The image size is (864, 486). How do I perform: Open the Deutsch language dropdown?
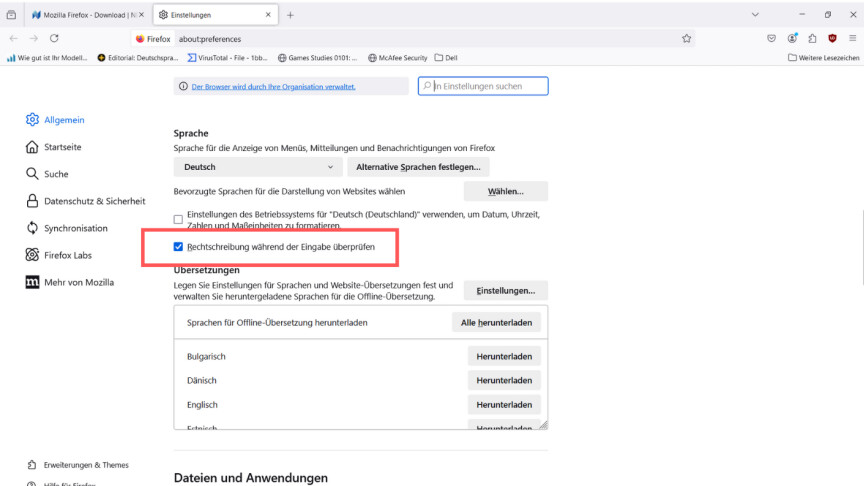258,167
